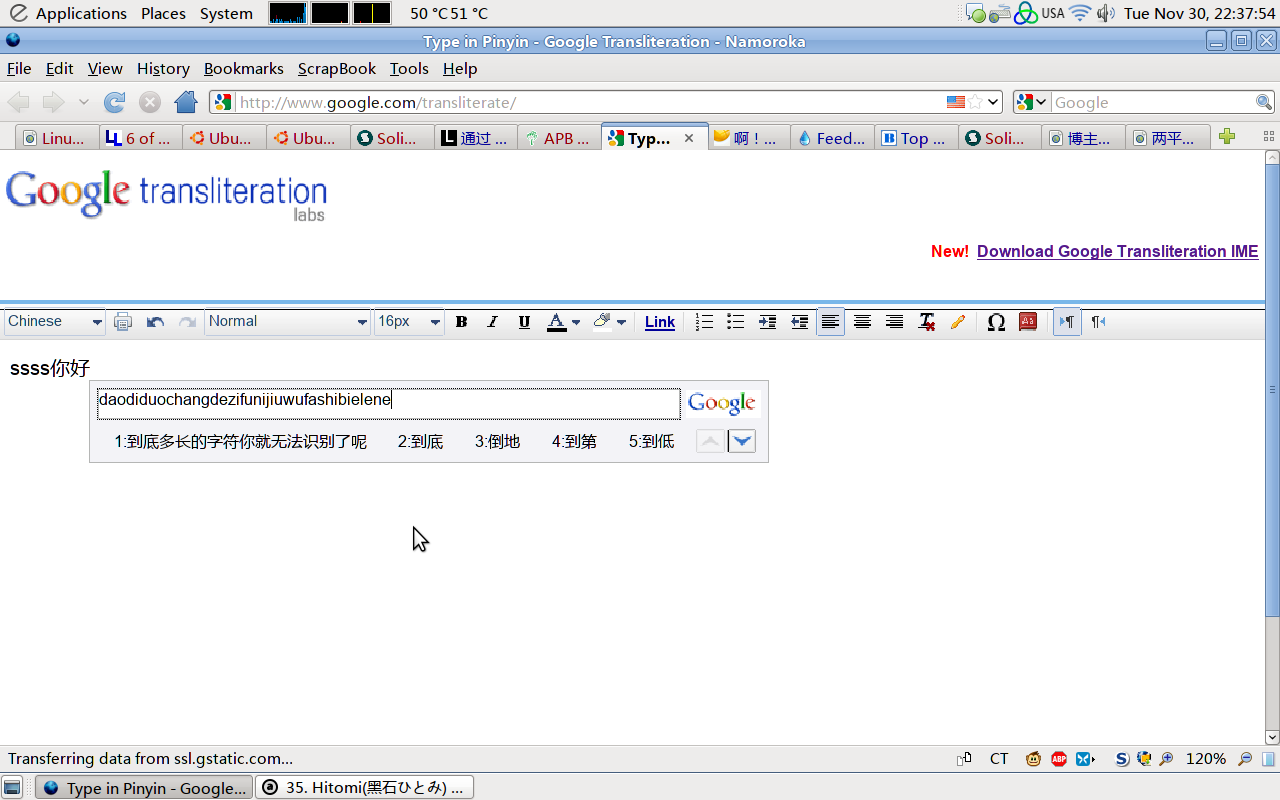Zoom in with status bar magnifier

coord(1166,759)
